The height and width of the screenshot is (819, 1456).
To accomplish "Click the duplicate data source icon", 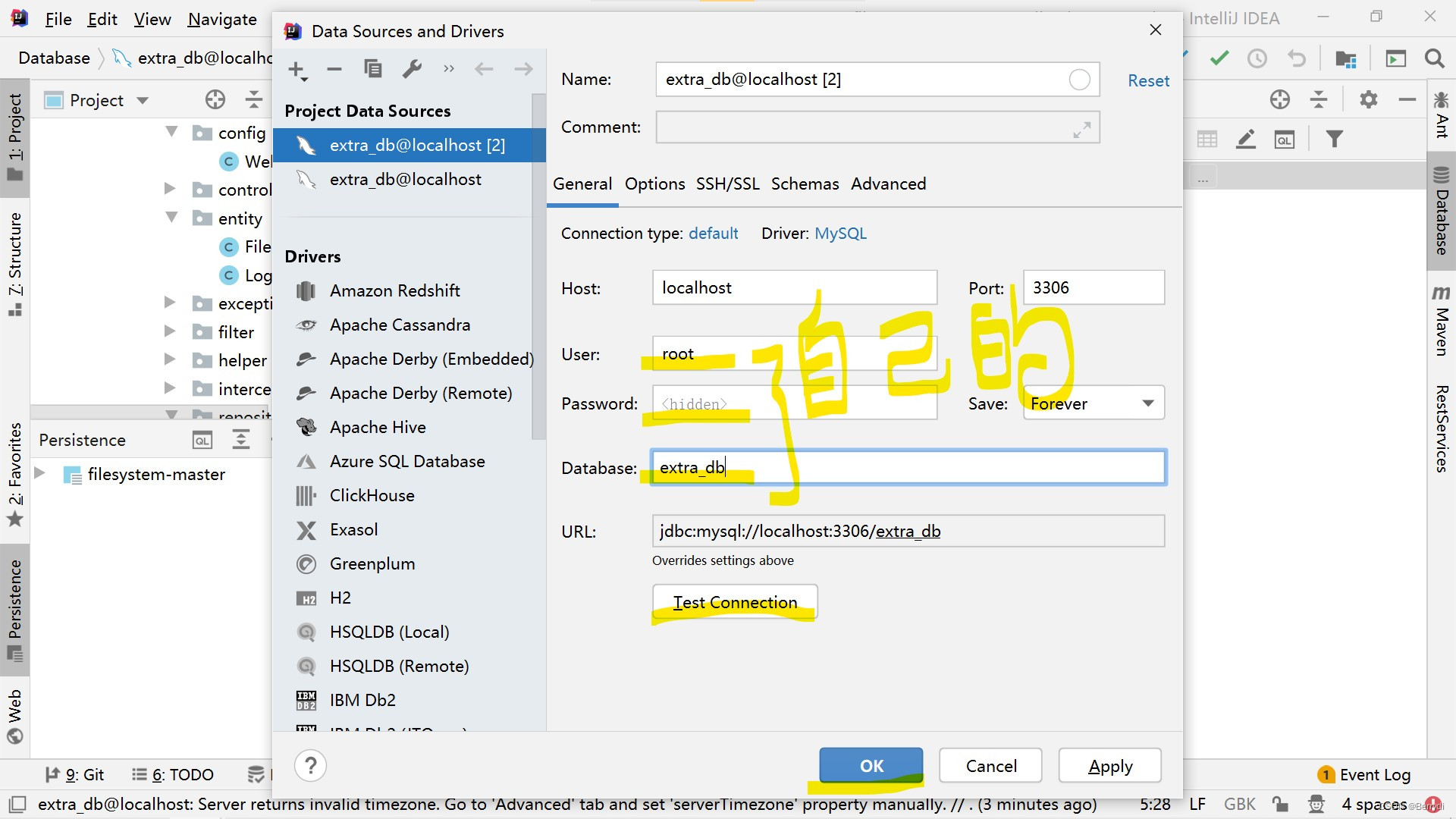I will point(374,69).
